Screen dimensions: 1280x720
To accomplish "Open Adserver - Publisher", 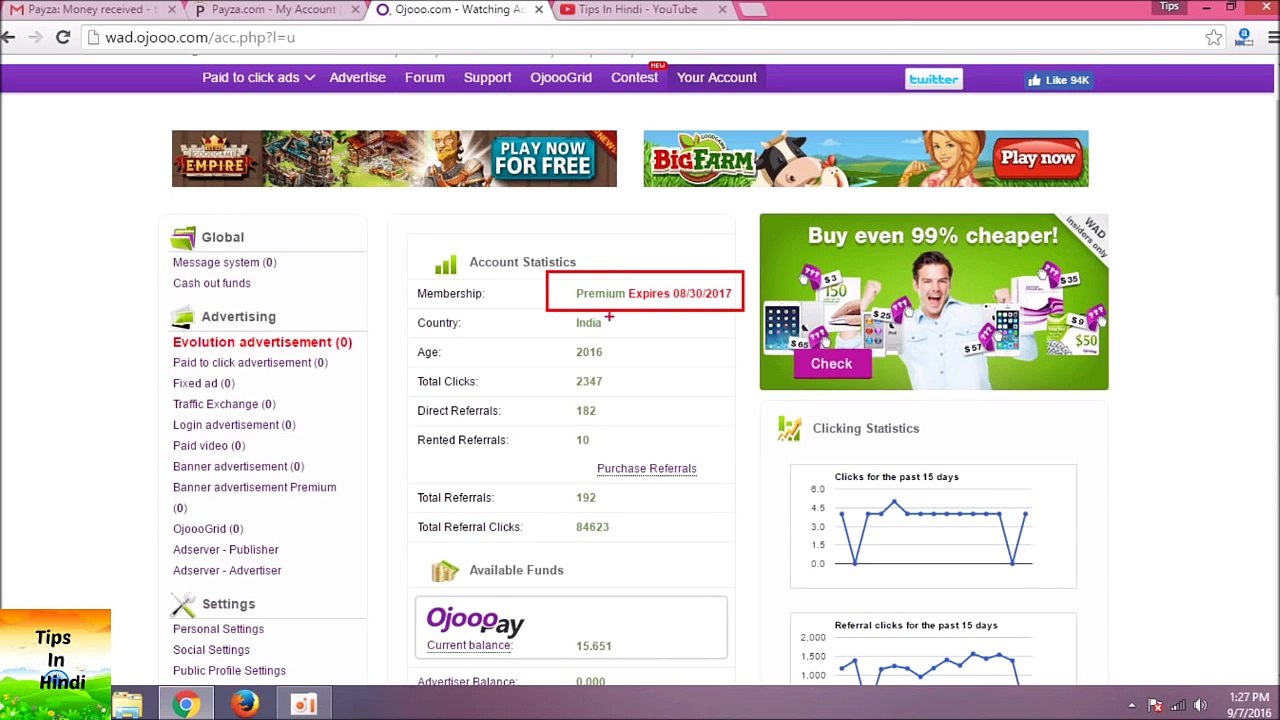I will point(226,550).
